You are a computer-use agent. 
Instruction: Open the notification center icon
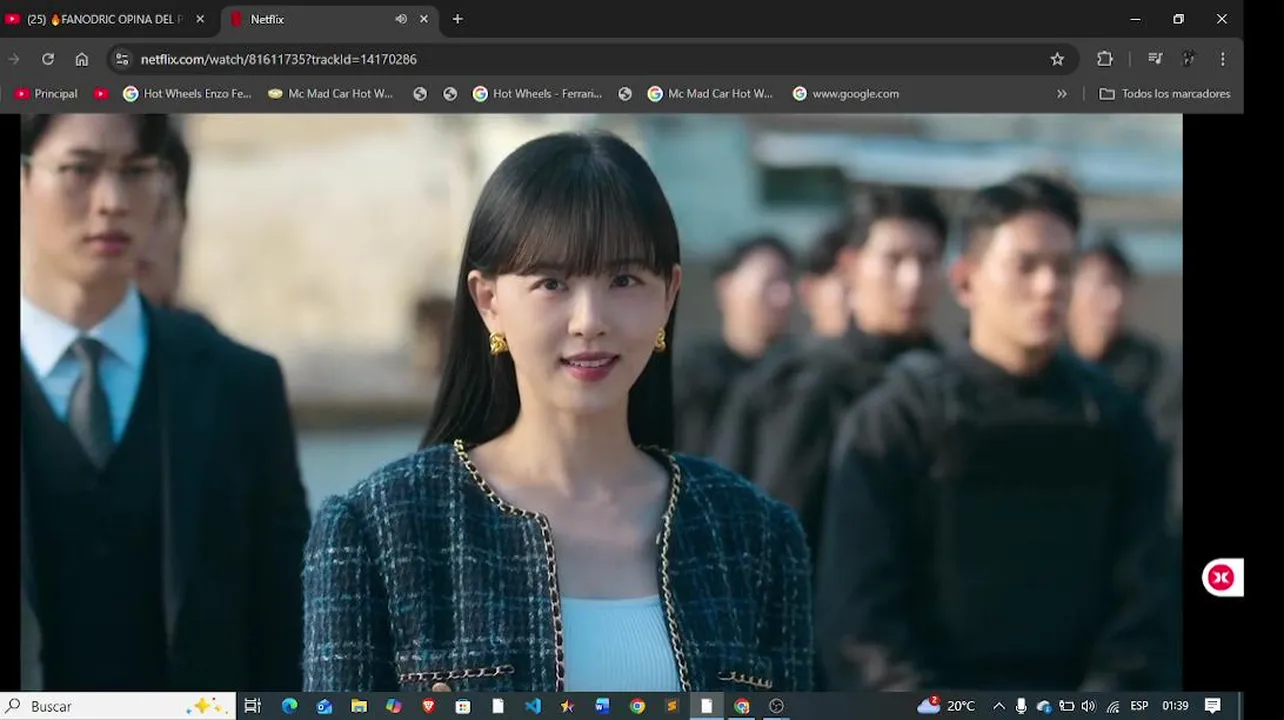pyautogui.click(x=1213, y=706)
